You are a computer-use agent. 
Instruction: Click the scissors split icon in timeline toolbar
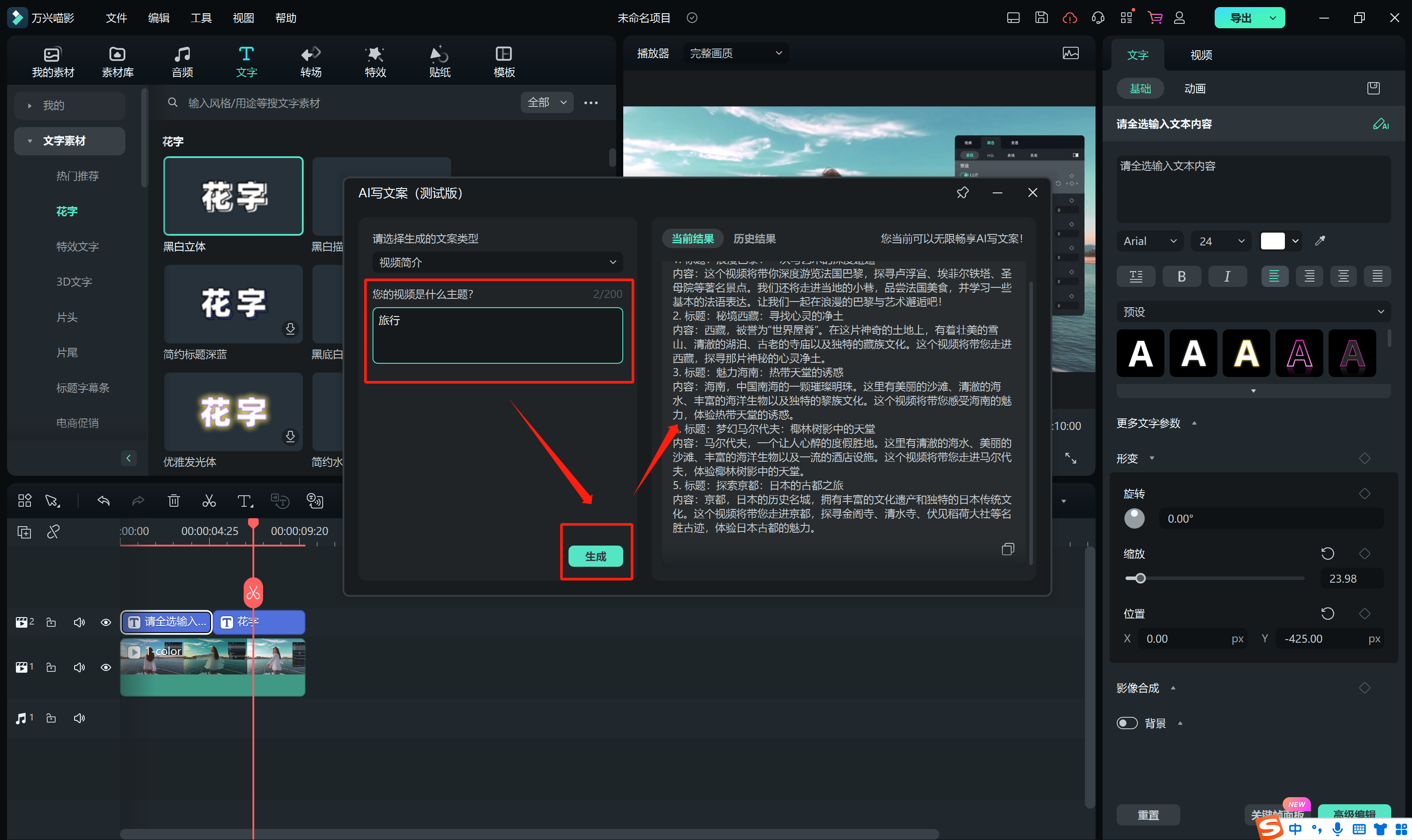(x=209, y=501)
